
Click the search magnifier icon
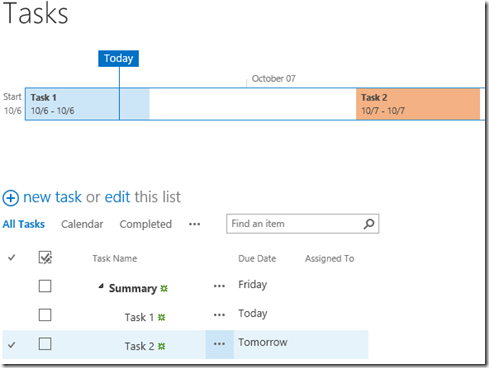click(x=369, y=224)
